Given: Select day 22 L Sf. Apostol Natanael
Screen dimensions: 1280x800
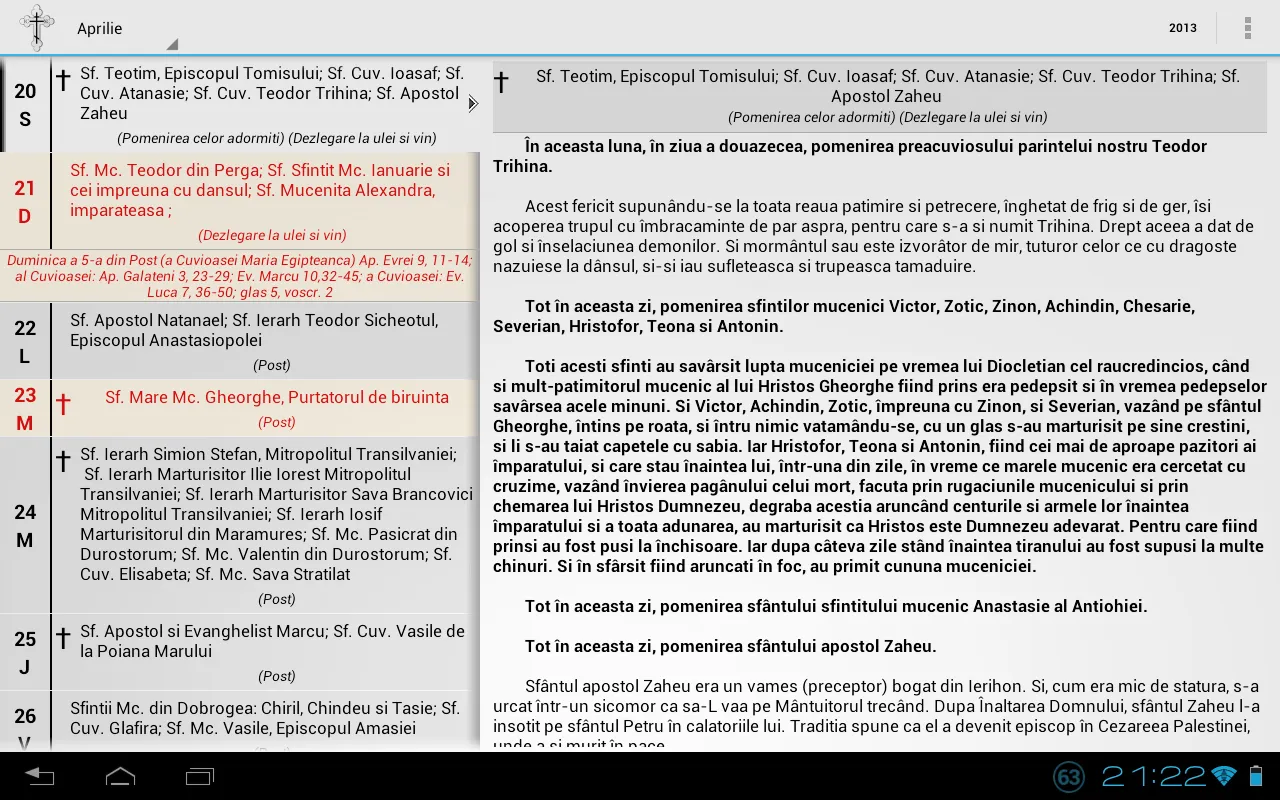Looking at the screenshot, I should [x=240, y=341].
